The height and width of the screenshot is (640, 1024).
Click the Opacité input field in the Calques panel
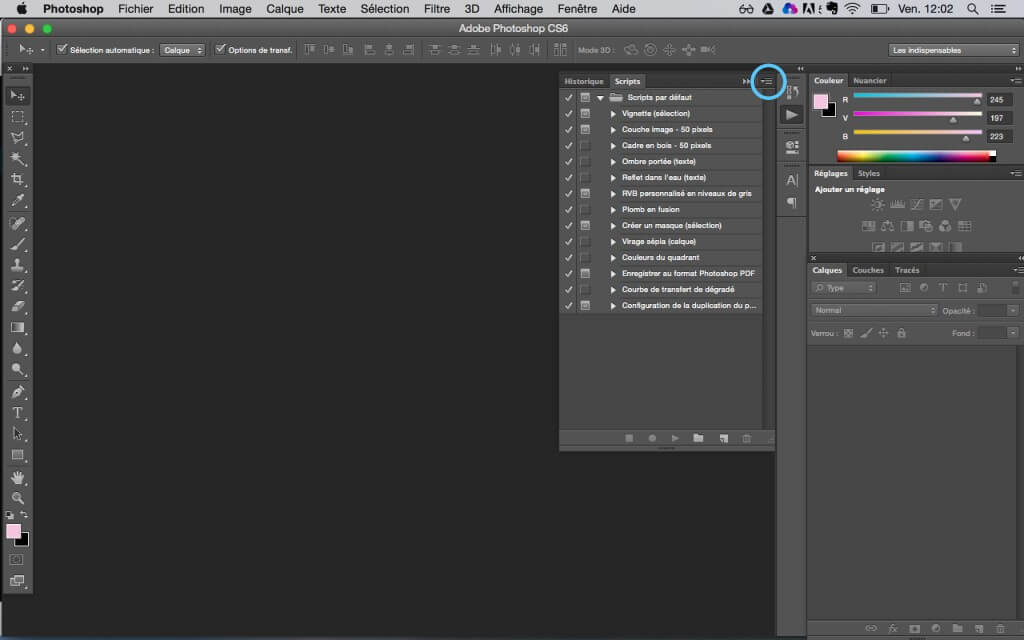994,310
